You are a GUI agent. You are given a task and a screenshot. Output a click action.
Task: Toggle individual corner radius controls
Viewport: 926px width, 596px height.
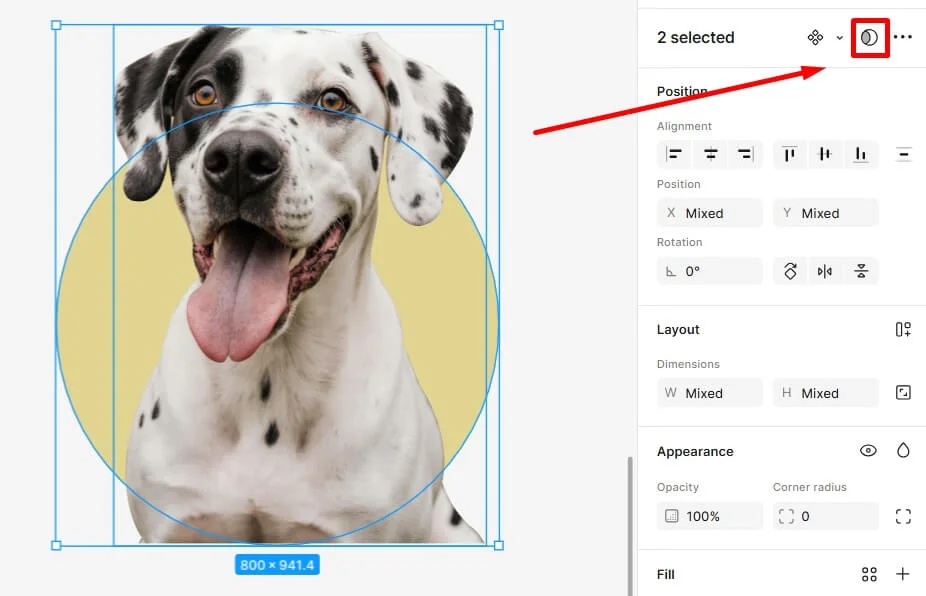(x=903, y=516)
